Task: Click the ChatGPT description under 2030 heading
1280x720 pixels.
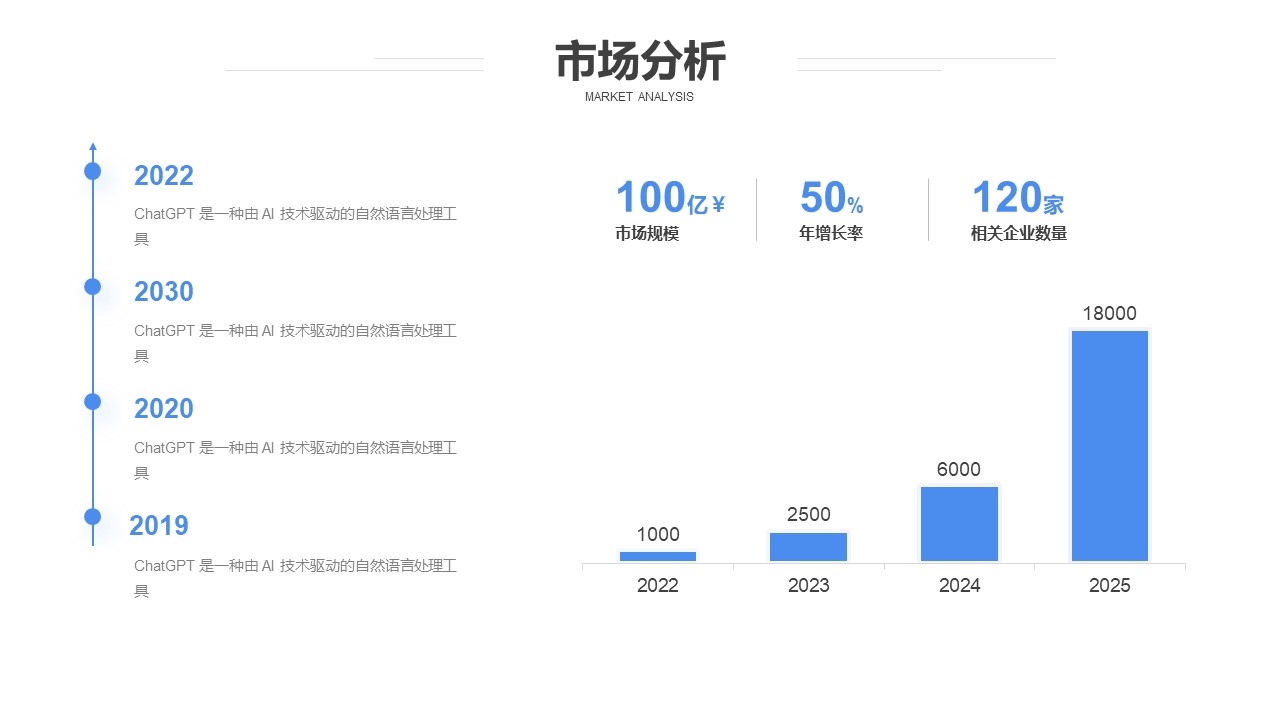Action: [296, 343]
